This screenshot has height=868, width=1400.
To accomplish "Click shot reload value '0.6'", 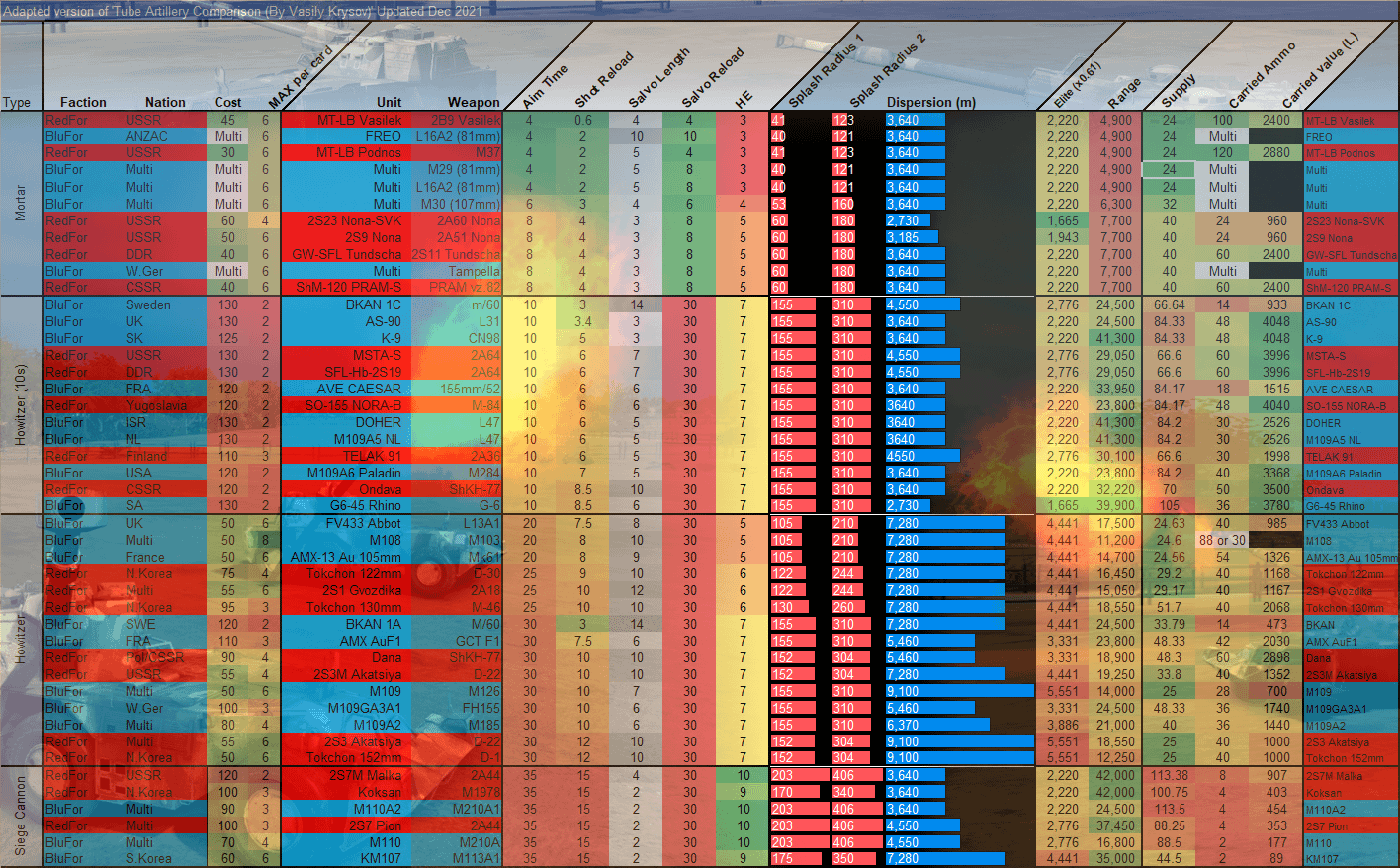I will pos(582,120).
